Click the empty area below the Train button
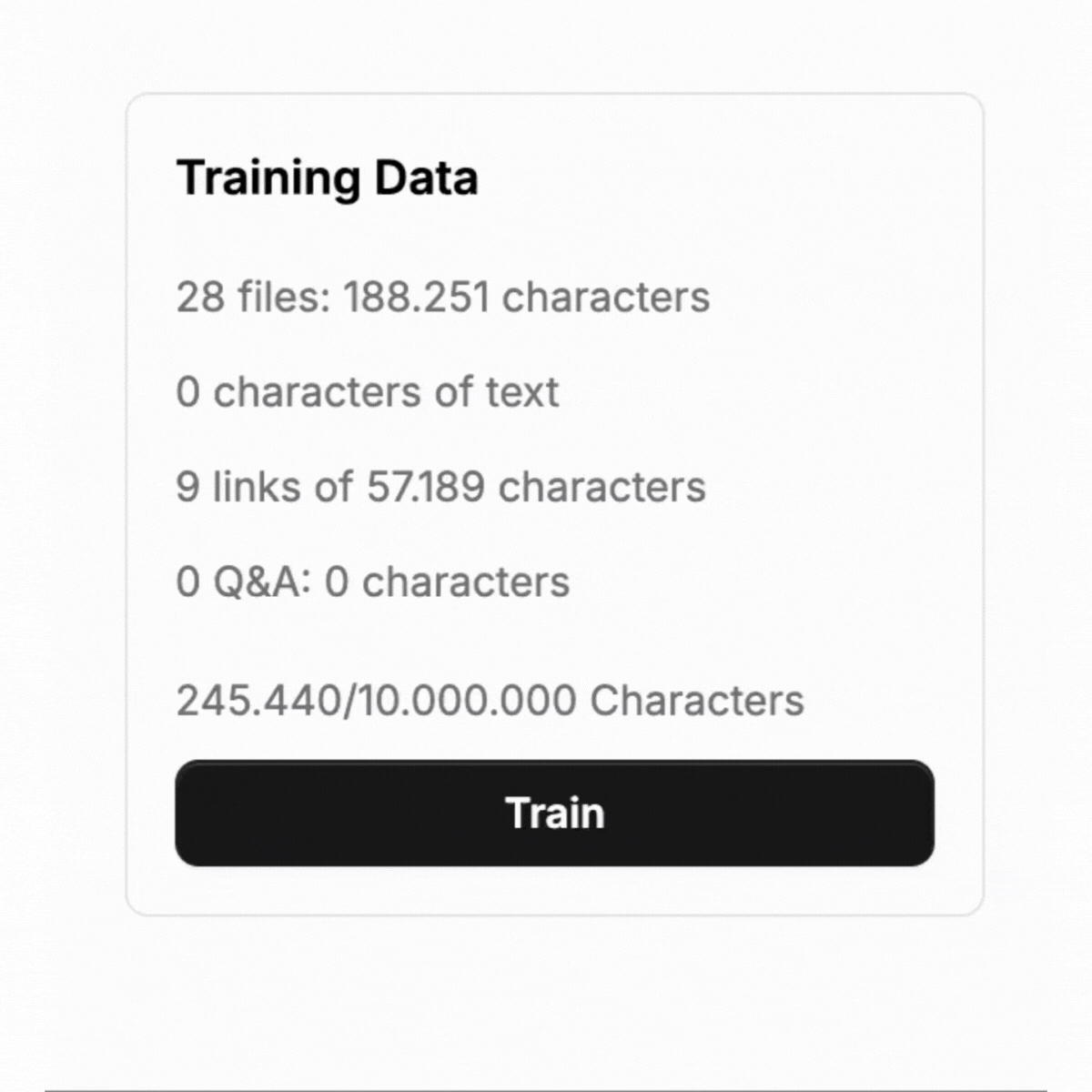The image size is (1092, 1092). pos(555,887)
